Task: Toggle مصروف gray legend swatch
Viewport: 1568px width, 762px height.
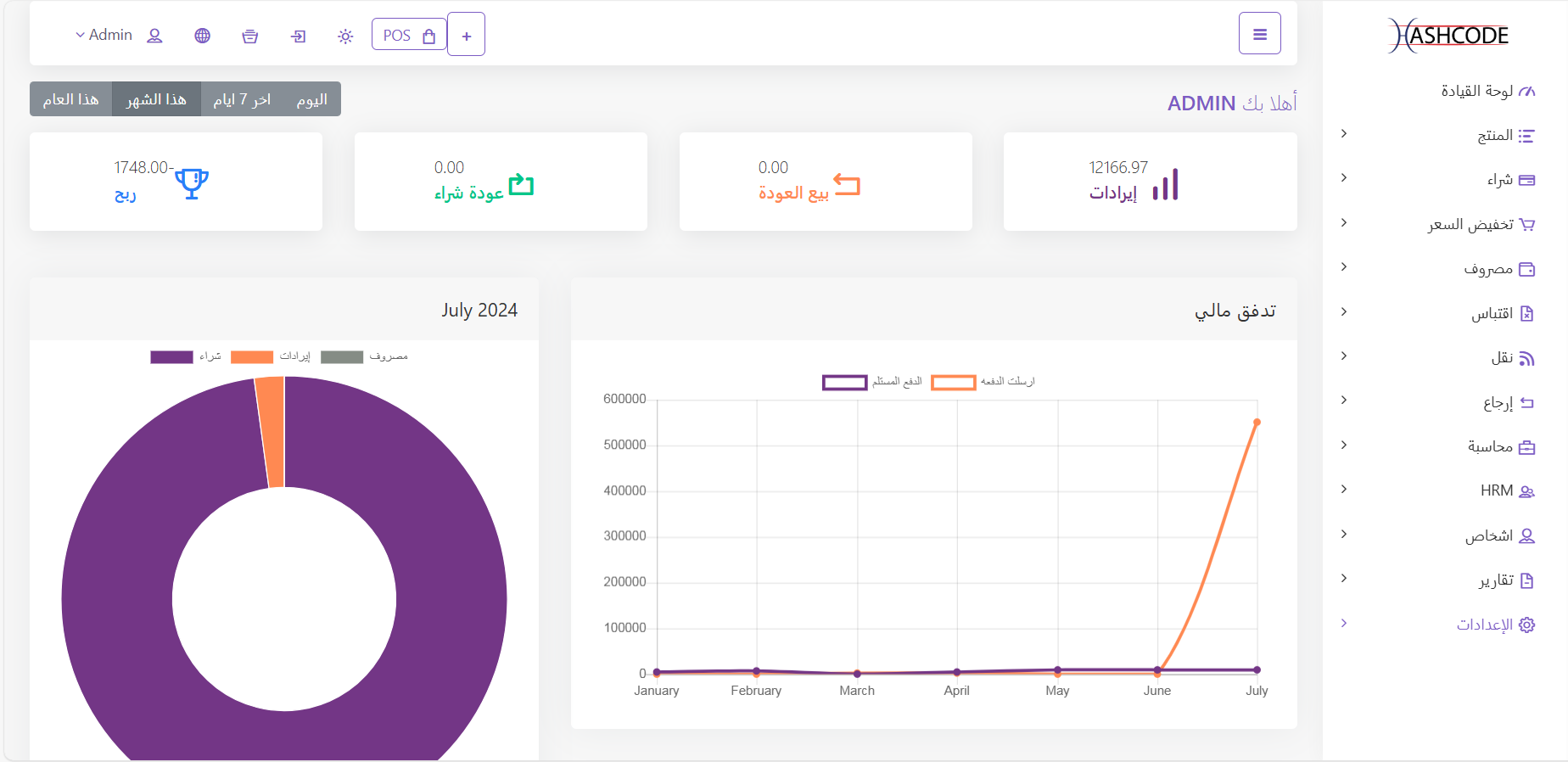Action: [342, 357]
